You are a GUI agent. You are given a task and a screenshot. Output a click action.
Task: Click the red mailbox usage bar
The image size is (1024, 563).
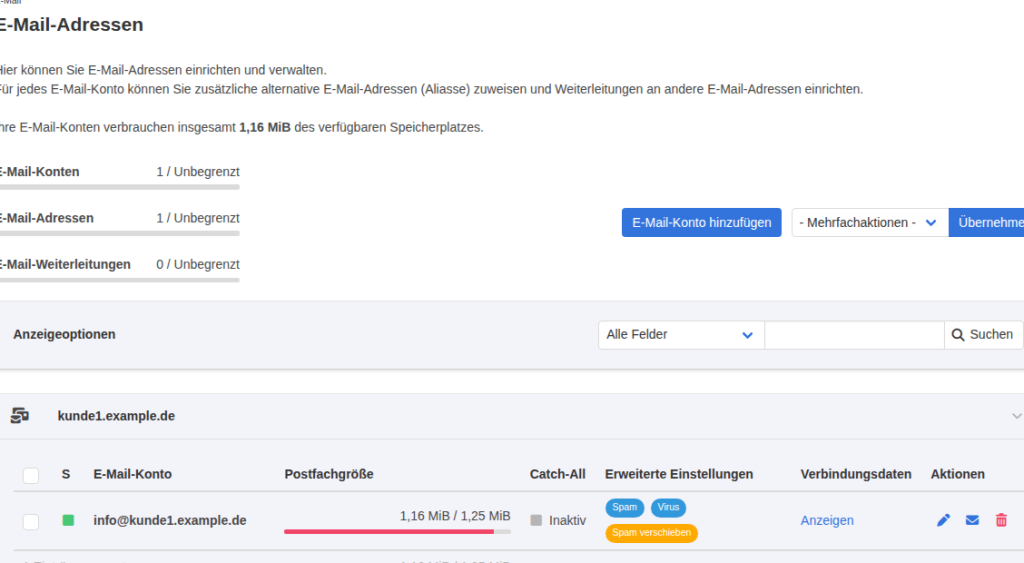click(397, 532)
